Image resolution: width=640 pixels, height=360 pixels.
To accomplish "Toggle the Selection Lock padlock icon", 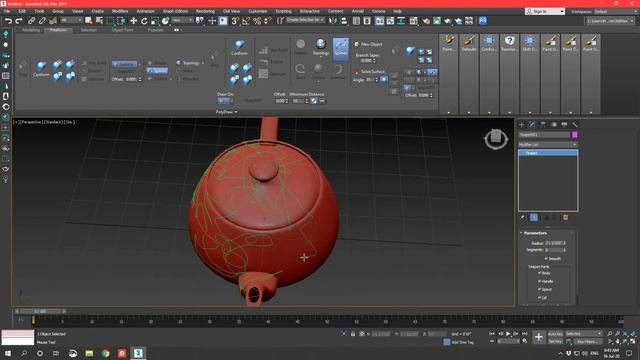I will point(353,334).
